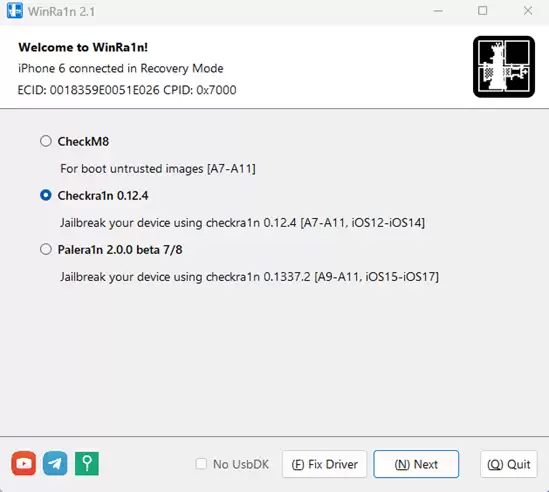This screenshot has width=549, height=492.
Task: Open the Telegram channel icon
Action: (x=55, y=463)
